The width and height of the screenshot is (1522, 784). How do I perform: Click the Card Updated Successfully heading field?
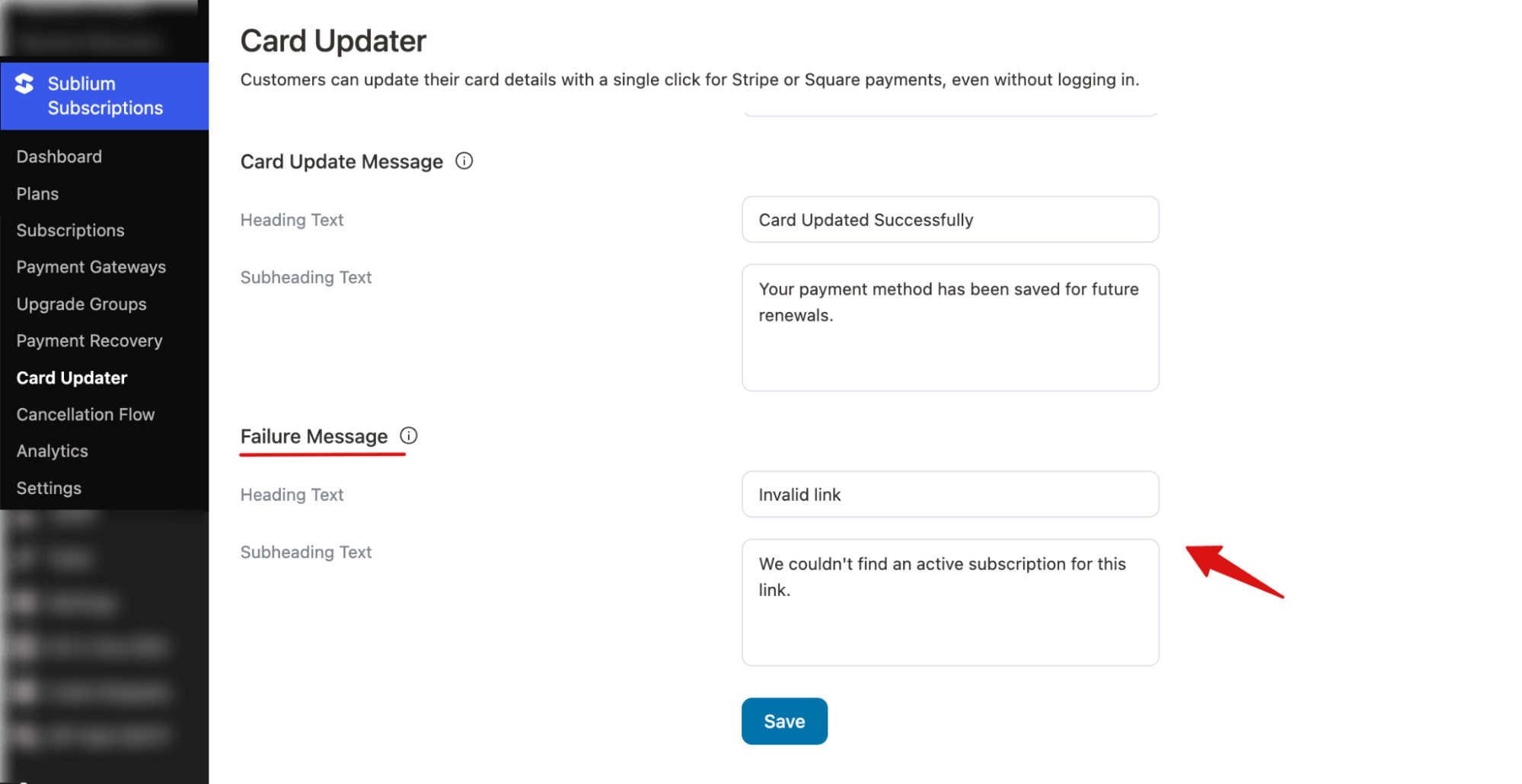click(x=949, y=219)
